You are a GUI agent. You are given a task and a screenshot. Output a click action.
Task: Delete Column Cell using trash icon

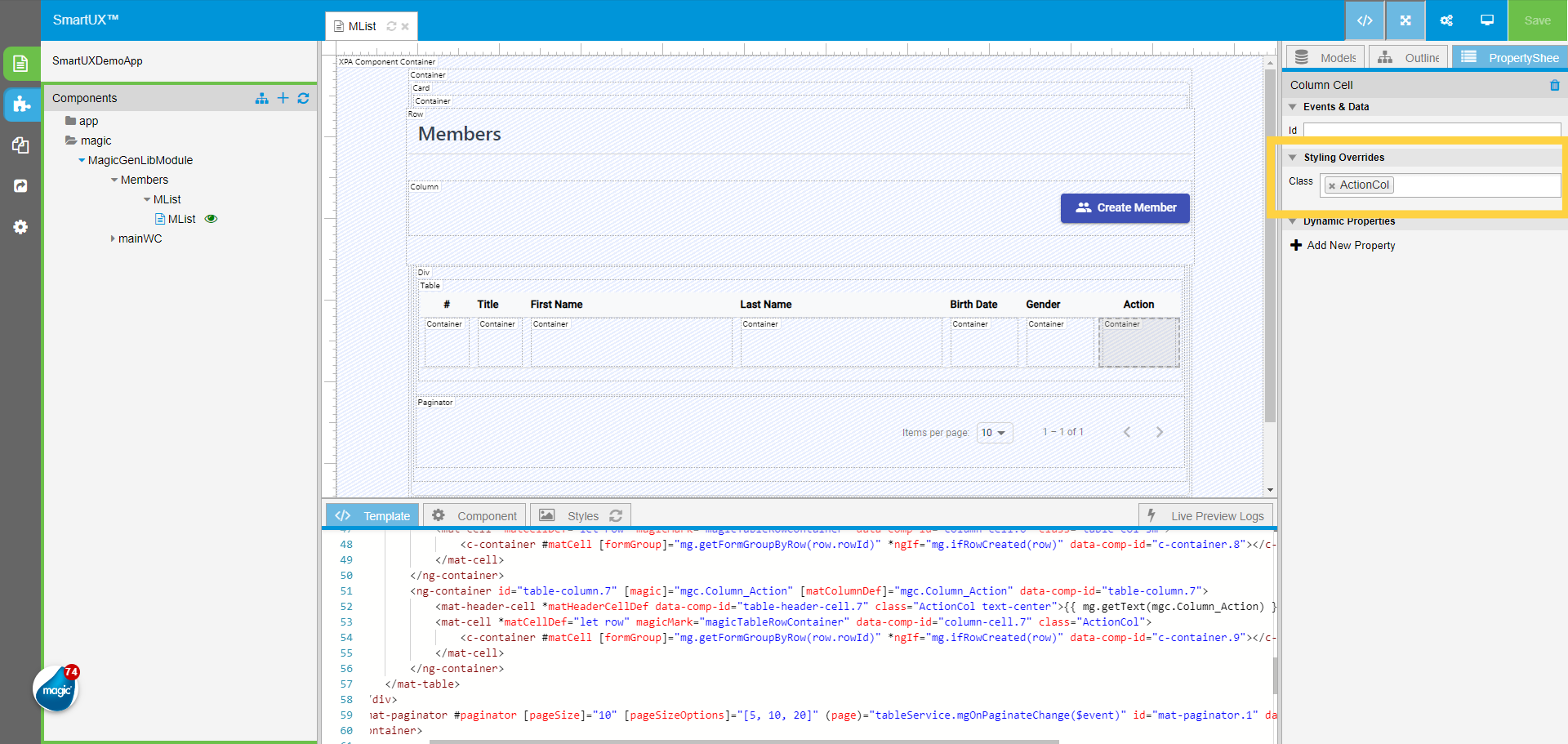pyautogui.click(x=1554, y=85)
